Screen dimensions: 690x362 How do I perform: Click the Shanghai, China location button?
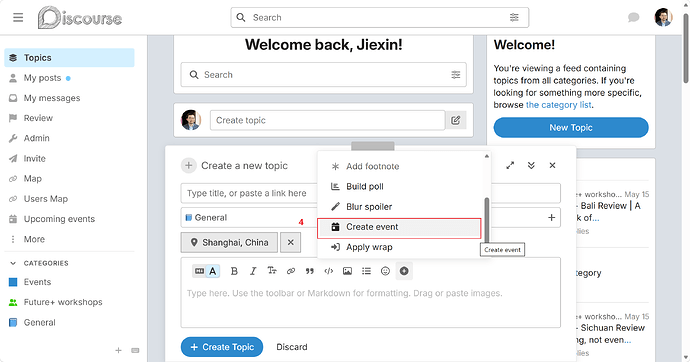[229, 242]
